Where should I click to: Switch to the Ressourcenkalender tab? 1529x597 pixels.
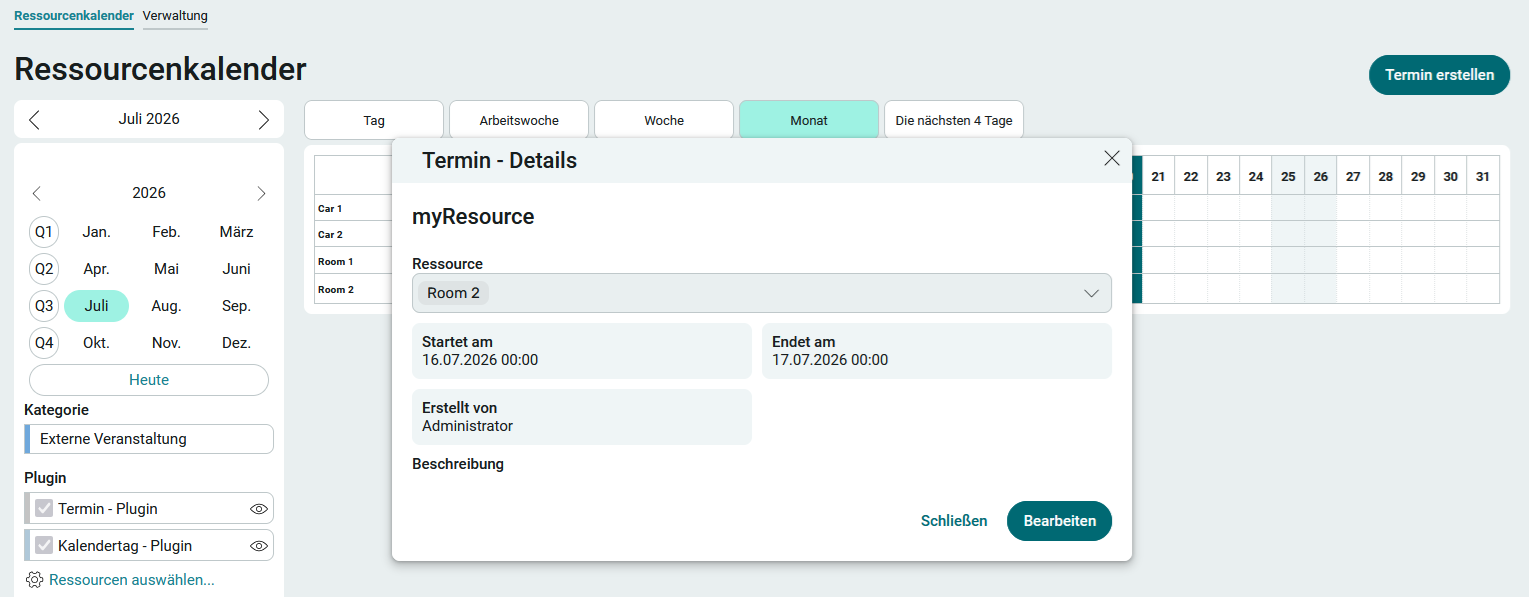tap(74, 16)
